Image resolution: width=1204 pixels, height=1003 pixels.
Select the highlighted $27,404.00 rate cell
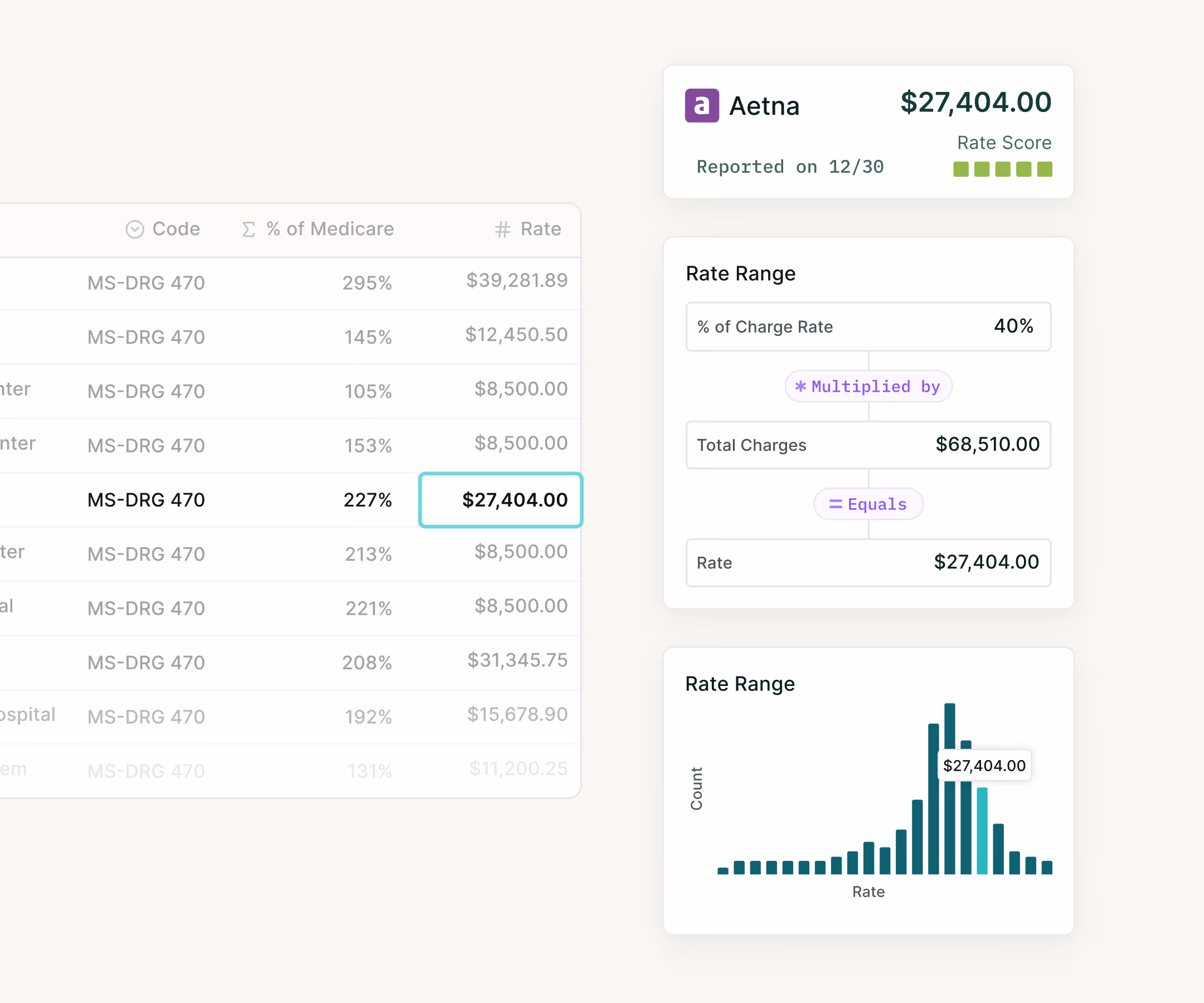click(x=501, y=500)
